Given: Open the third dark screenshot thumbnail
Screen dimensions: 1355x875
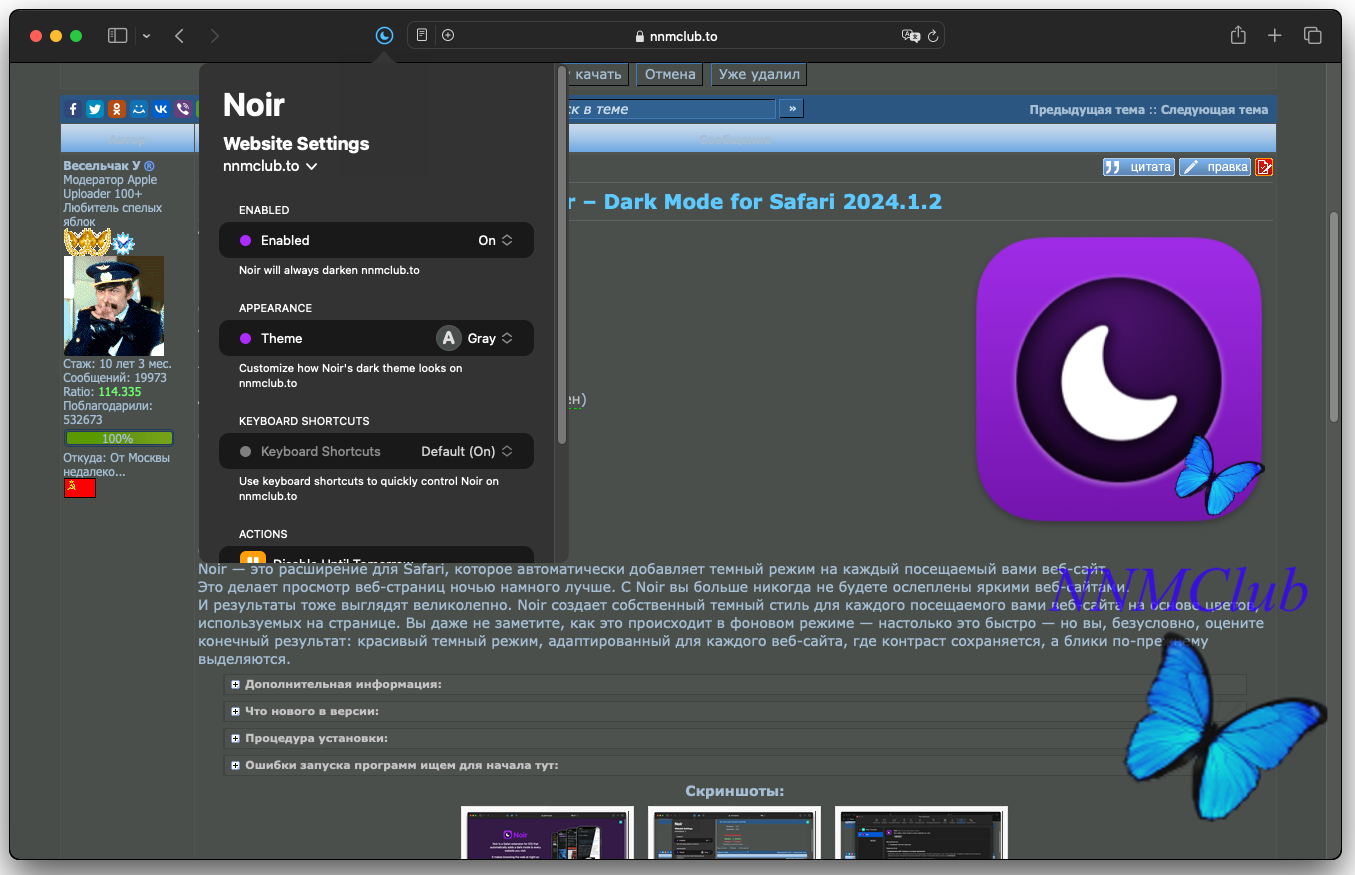Looking at the screenshot, I should (921, 833).
